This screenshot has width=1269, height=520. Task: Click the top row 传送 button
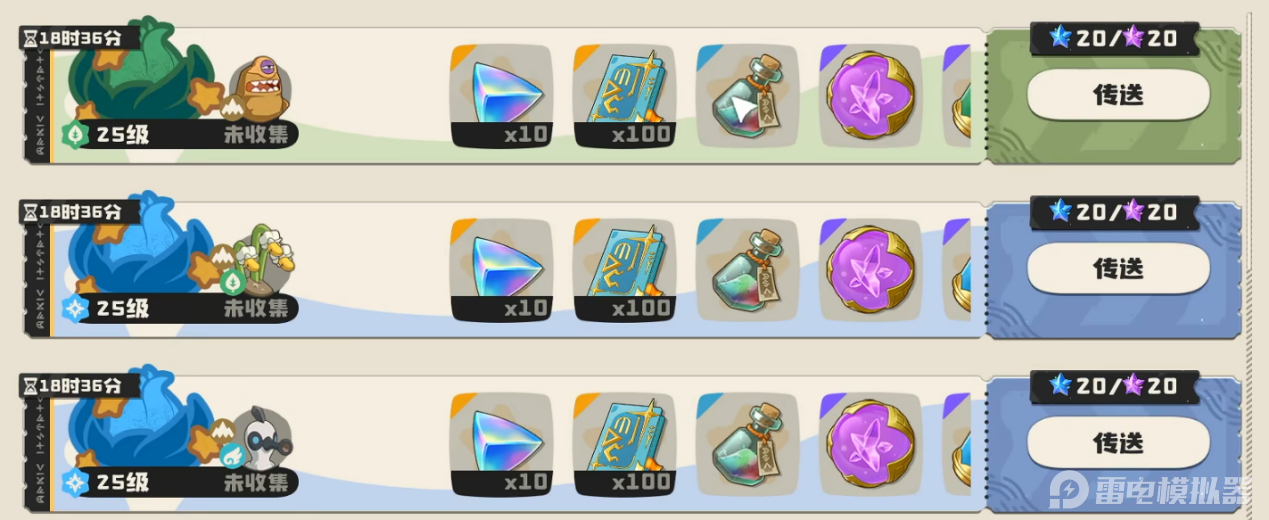[x=1118, y=95]
